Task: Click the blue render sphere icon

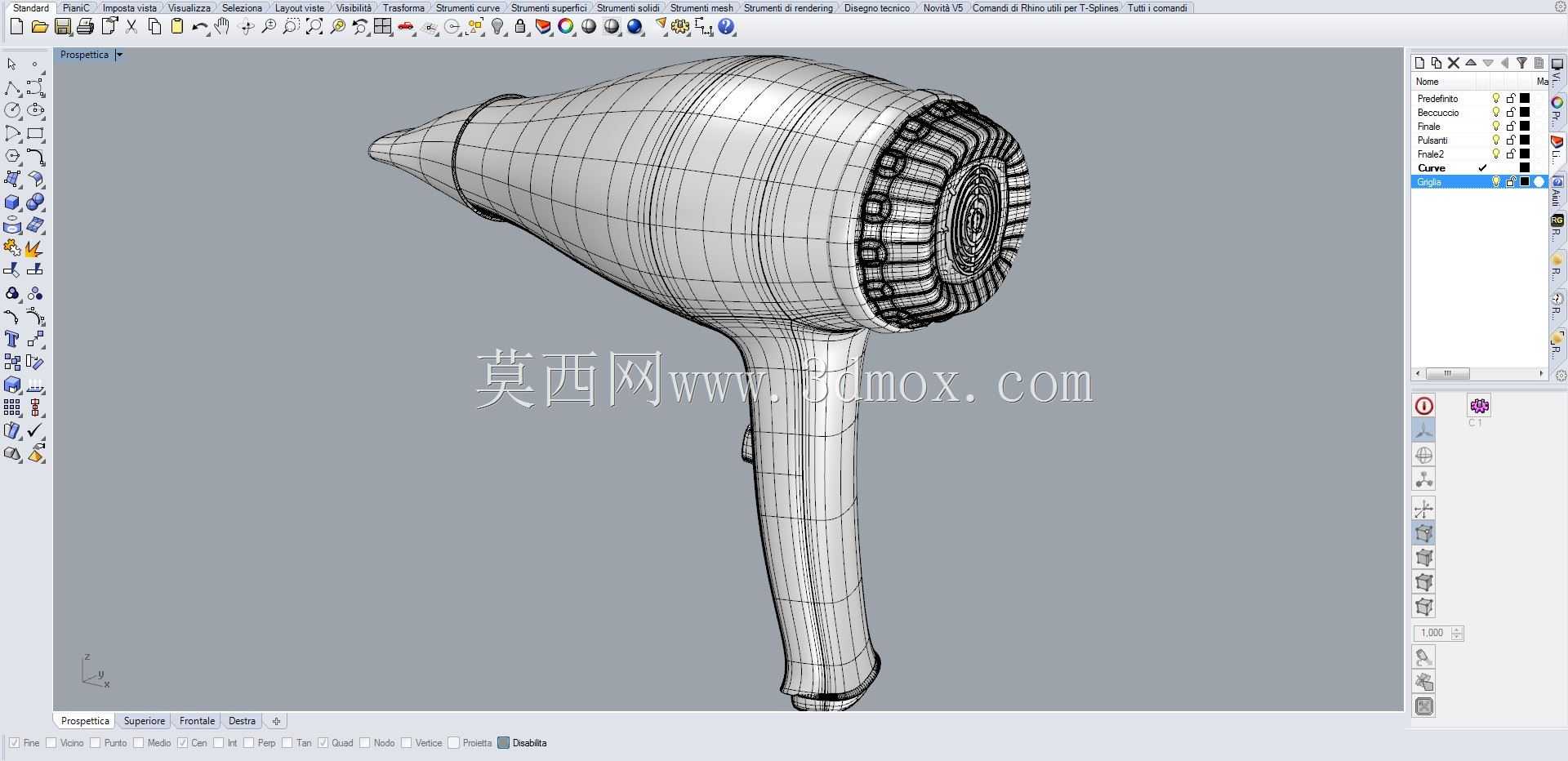Action: pos(635,27)
